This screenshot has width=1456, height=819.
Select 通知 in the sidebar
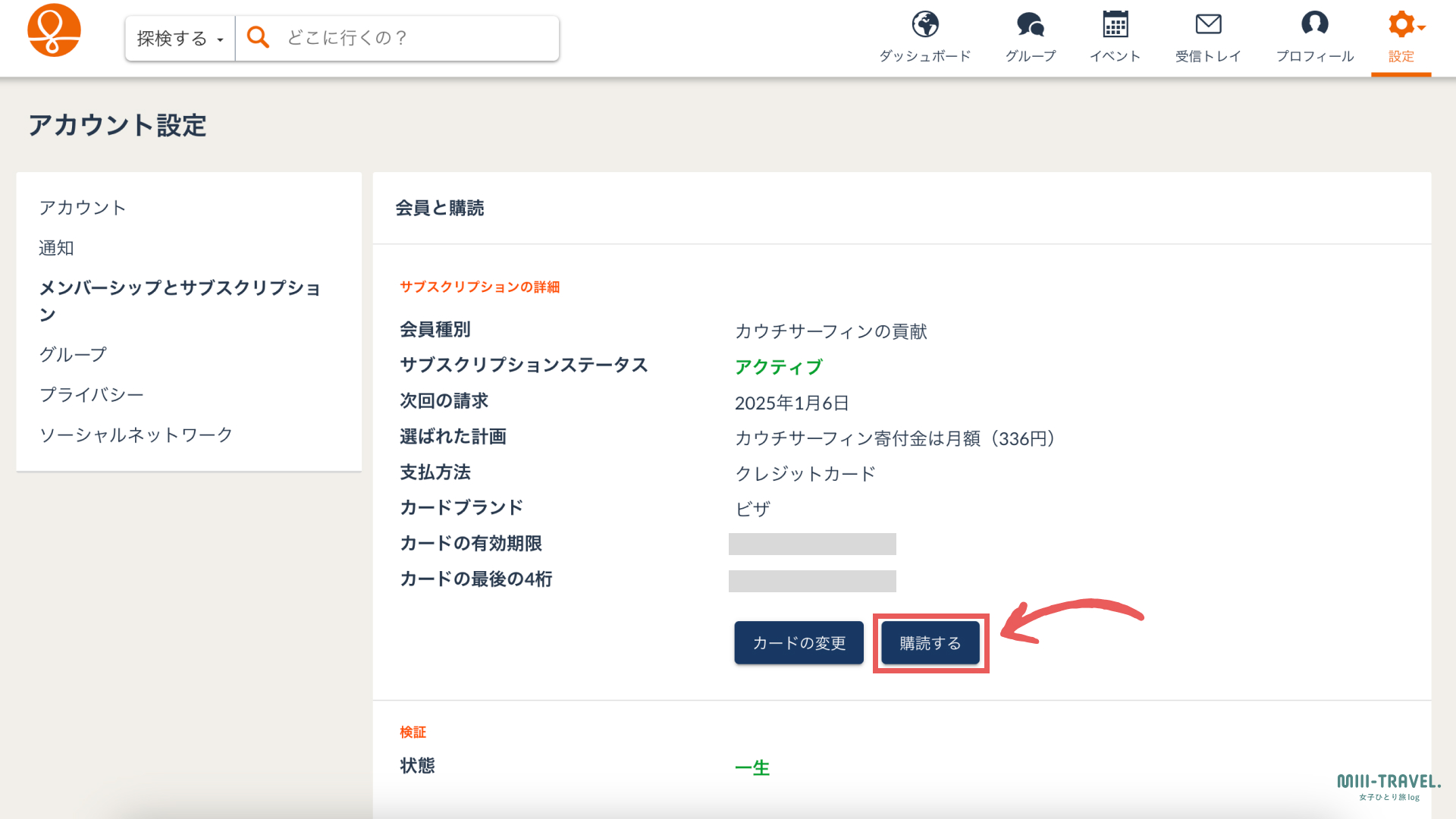pos(56,248)
